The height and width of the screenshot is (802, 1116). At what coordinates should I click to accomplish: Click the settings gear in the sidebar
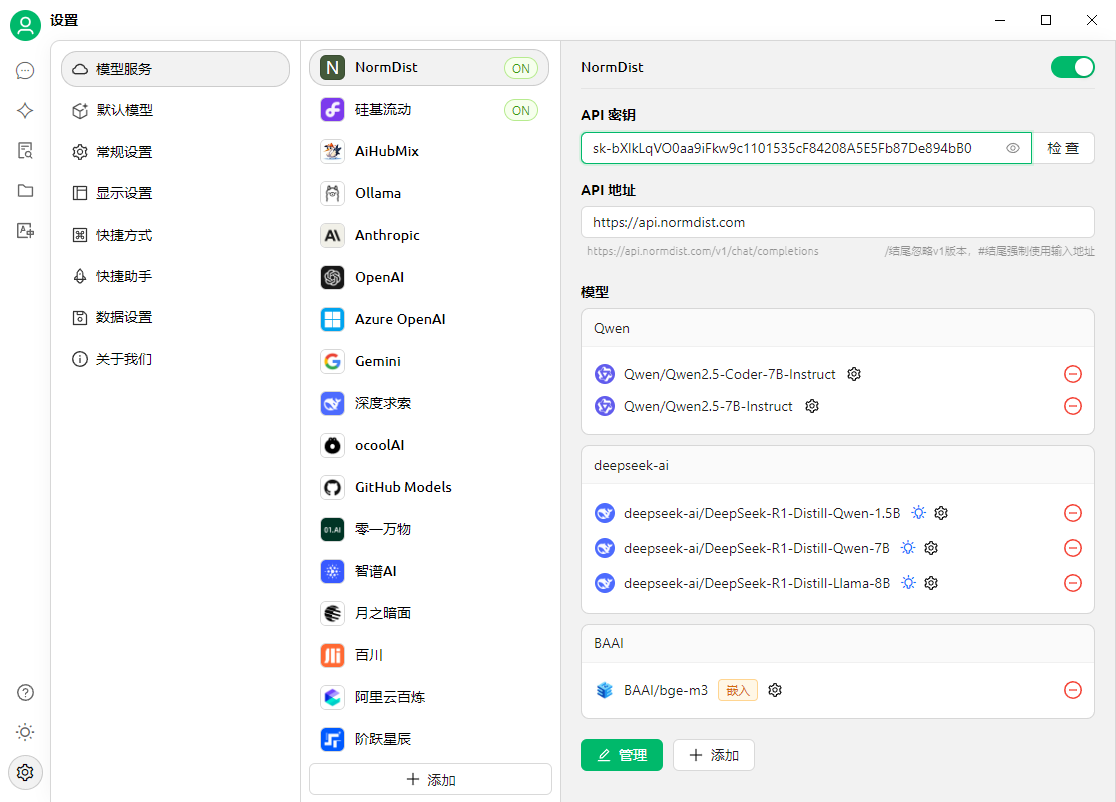click(x=25, y=772)
